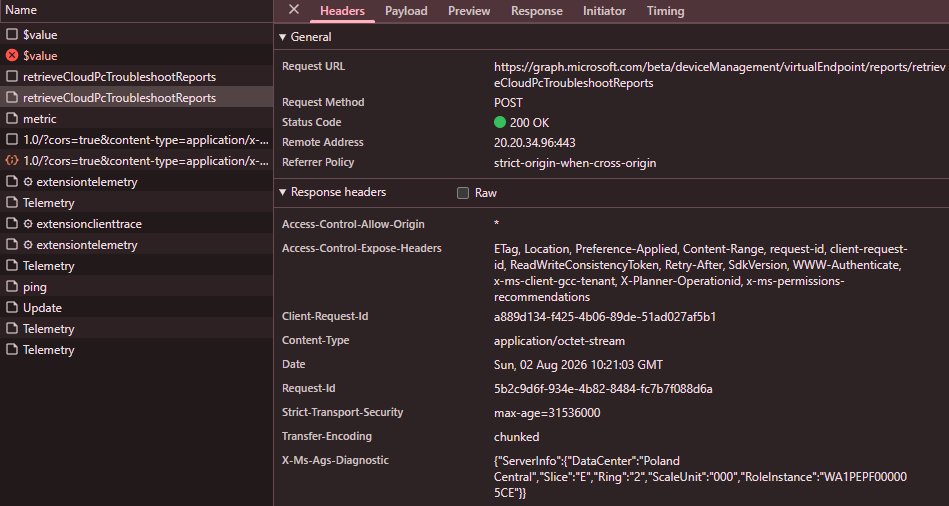The image size is (949, 506).
Task: Select the failed $value request with red icon
Action: (137, 56)
